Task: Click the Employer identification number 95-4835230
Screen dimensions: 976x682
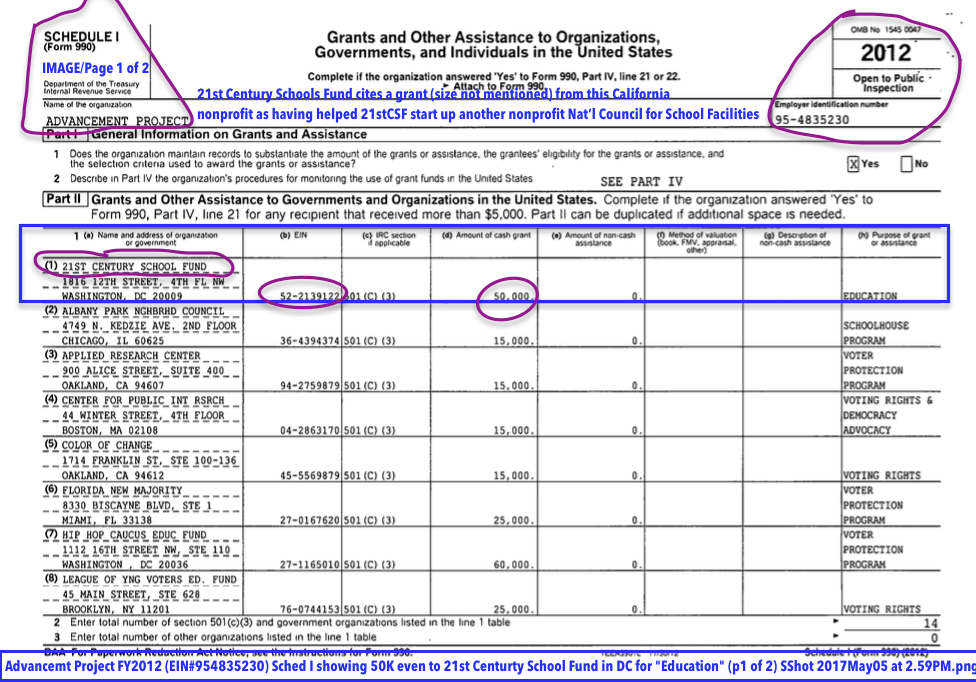Action: point(812,120)
